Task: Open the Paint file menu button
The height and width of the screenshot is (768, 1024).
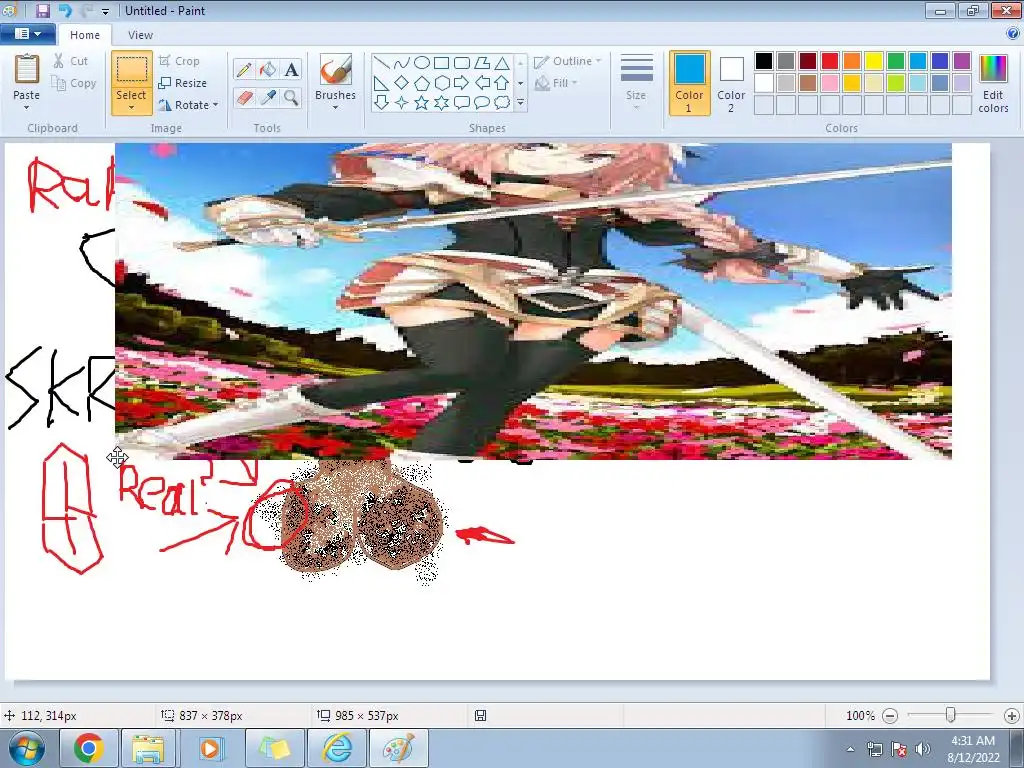Action: click(27, 34)
